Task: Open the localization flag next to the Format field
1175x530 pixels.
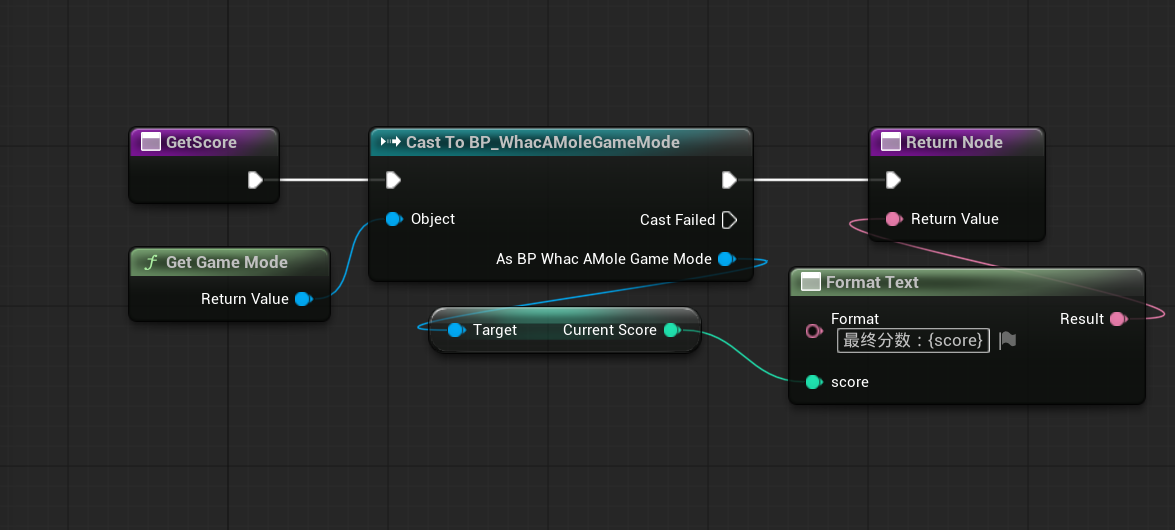Action: 1008,340
